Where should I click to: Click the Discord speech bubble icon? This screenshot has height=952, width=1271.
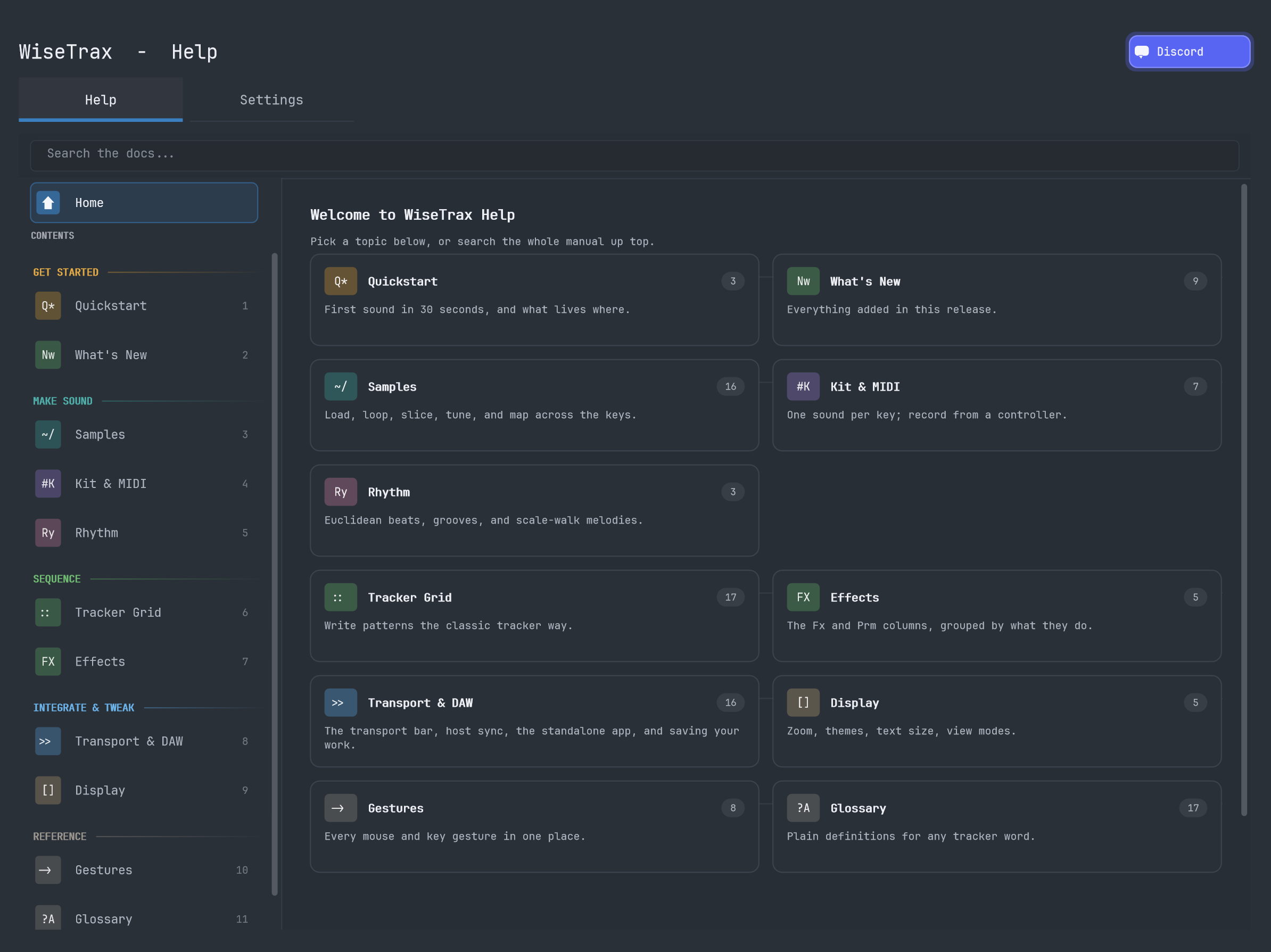pyautogui.click(x=1142, y=52)
